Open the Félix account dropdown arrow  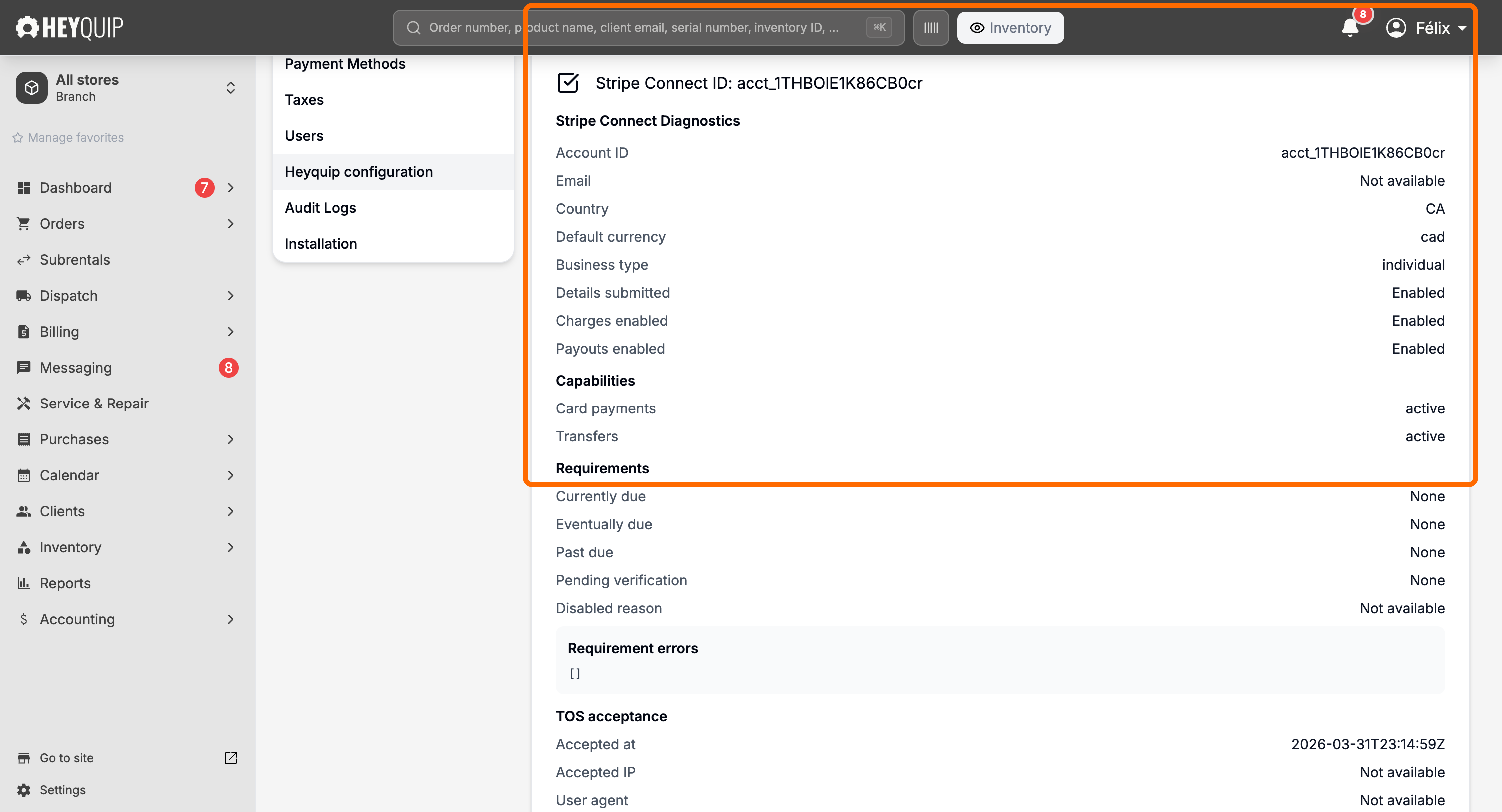click(x=1462, y=28)
